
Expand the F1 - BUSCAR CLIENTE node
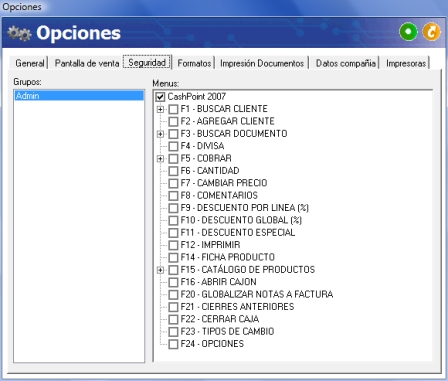pos(160,109)
